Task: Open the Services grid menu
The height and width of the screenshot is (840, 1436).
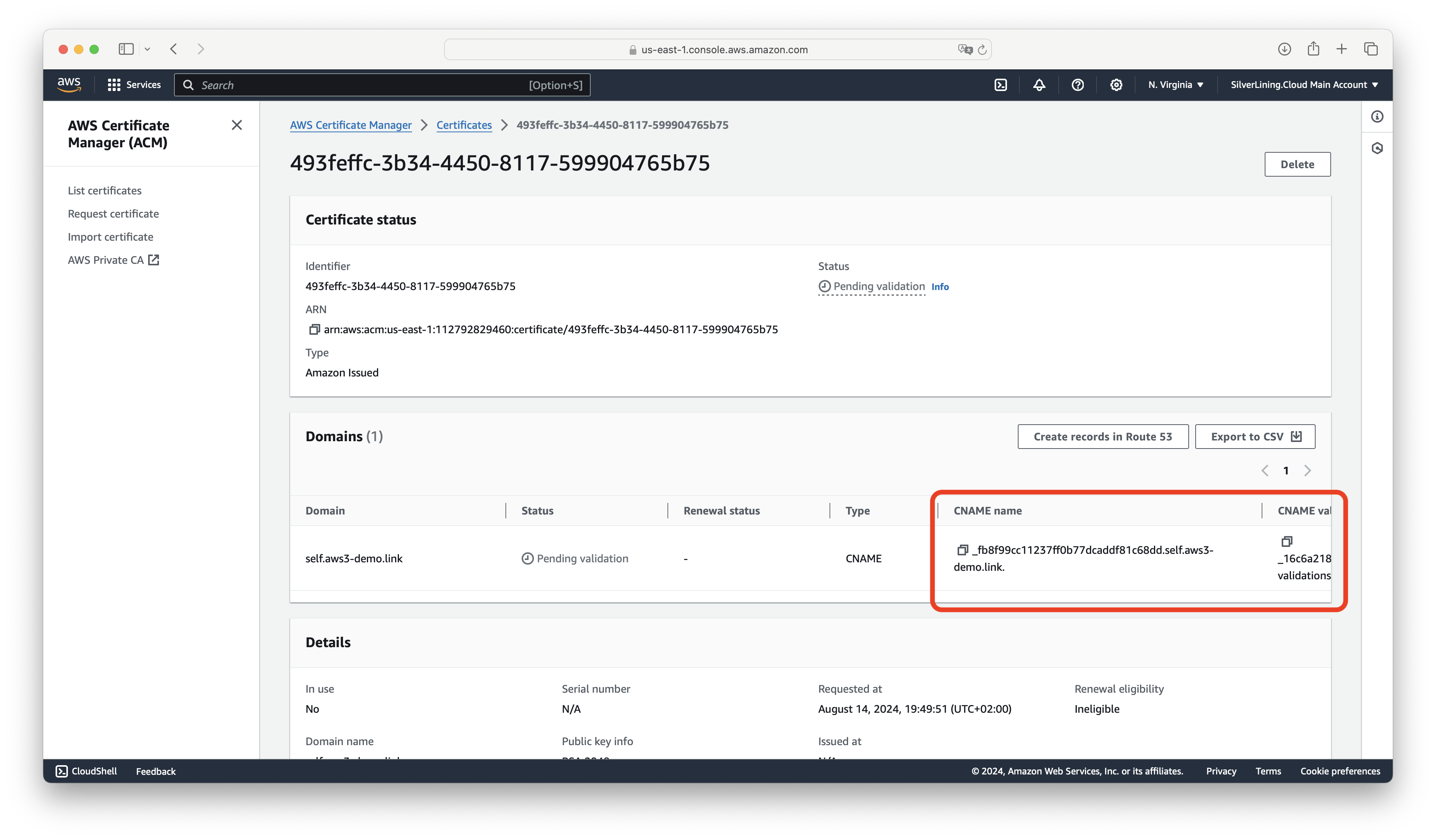Action: (x=134, y=85)
